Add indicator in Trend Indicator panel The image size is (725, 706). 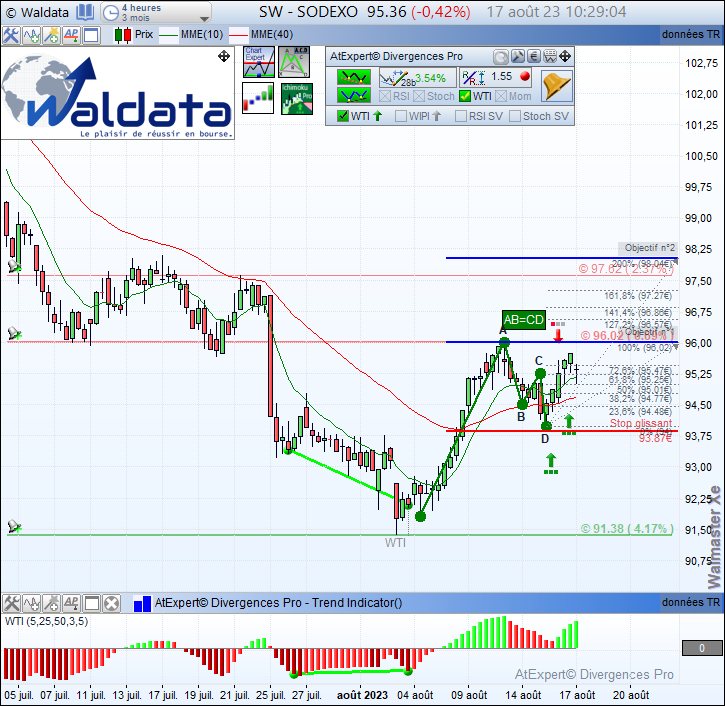(x=31, y=603)
